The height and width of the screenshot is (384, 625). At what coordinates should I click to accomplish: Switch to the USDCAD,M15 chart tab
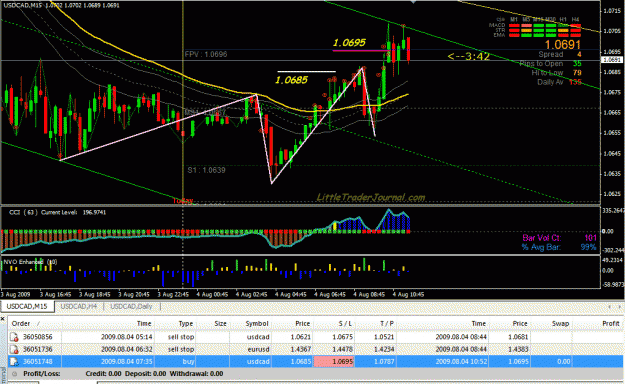(27, 306)
